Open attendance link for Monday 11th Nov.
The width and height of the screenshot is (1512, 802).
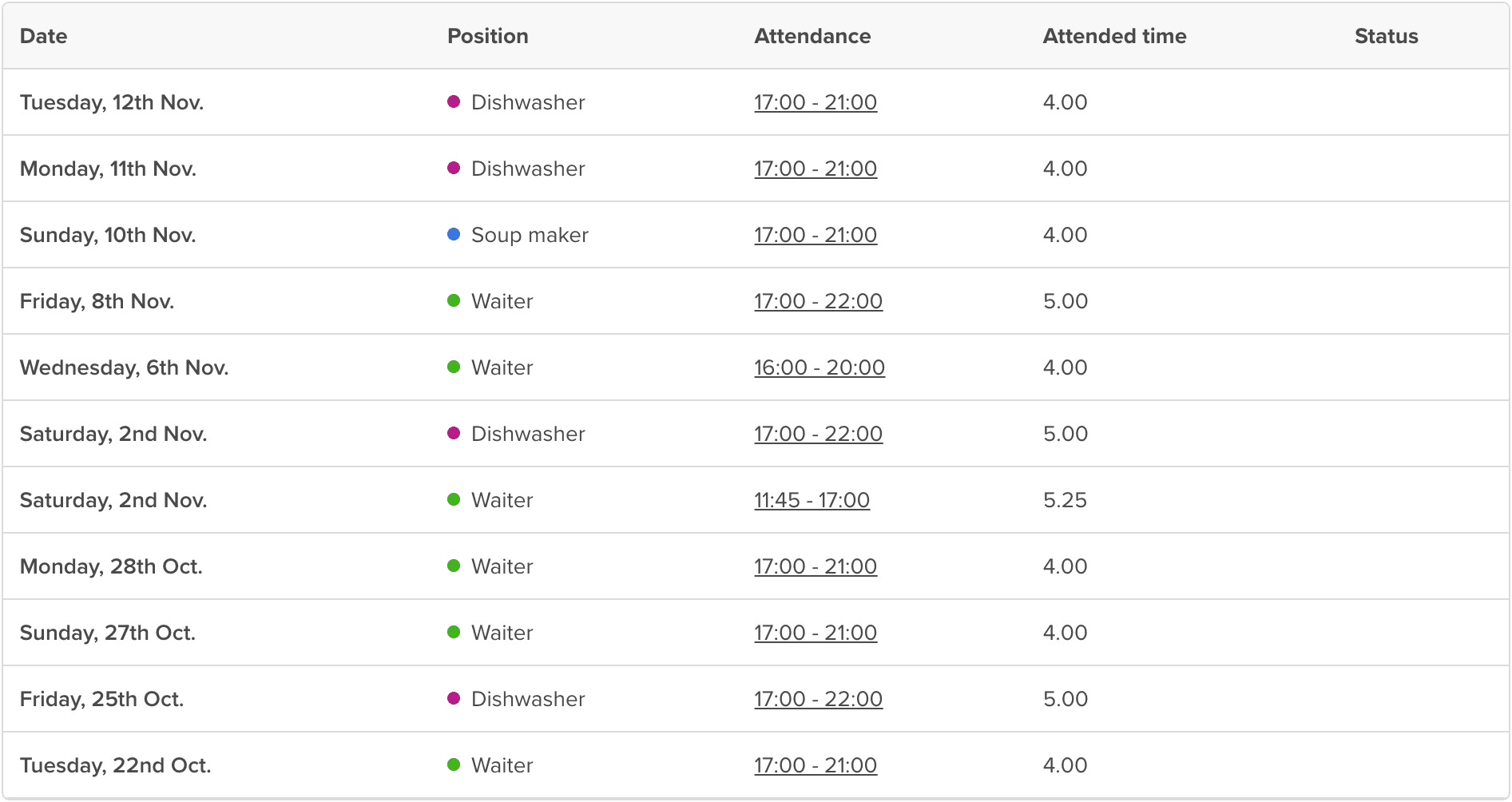point(816,169)
